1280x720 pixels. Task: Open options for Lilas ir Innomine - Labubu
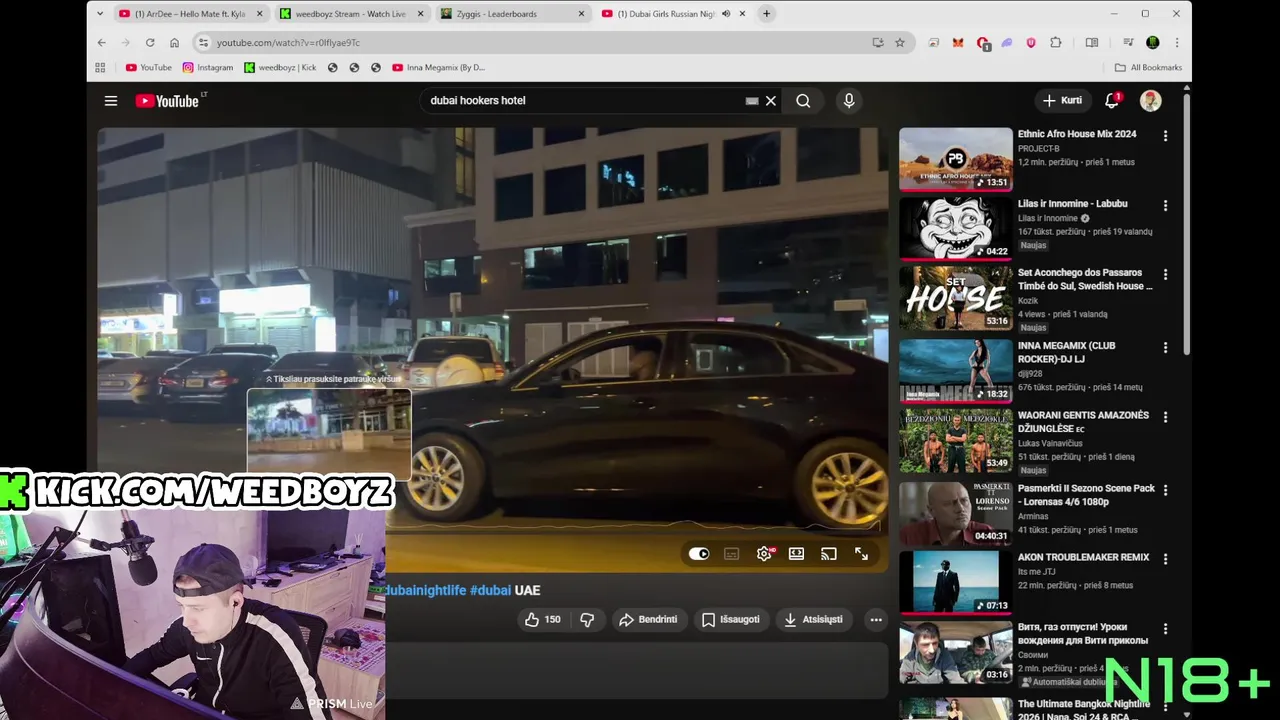(x=1165, y=205)
